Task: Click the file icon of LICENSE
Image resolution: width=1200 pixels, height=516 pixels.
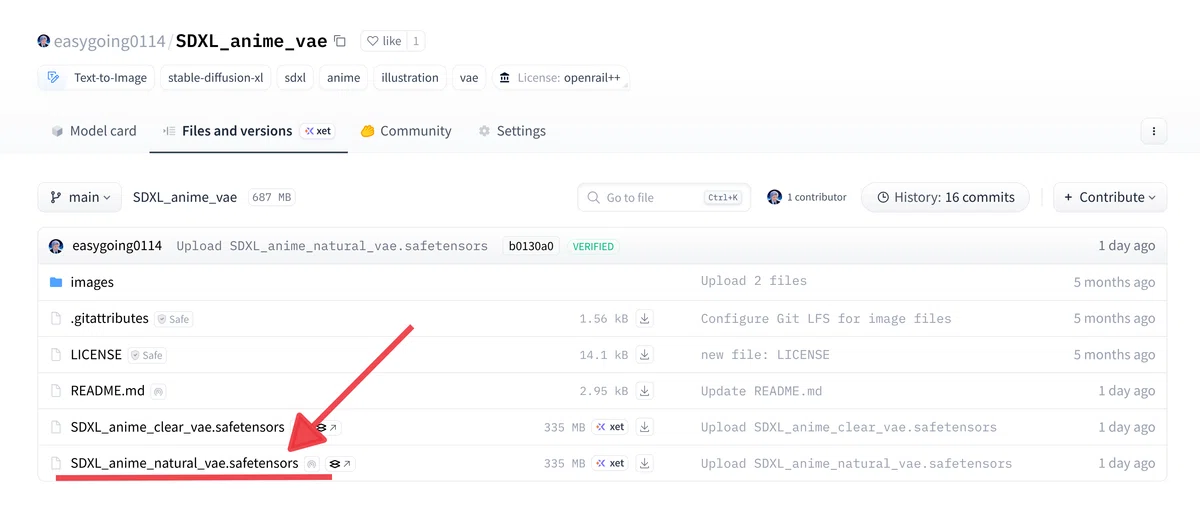Action: tap(56, 355)
